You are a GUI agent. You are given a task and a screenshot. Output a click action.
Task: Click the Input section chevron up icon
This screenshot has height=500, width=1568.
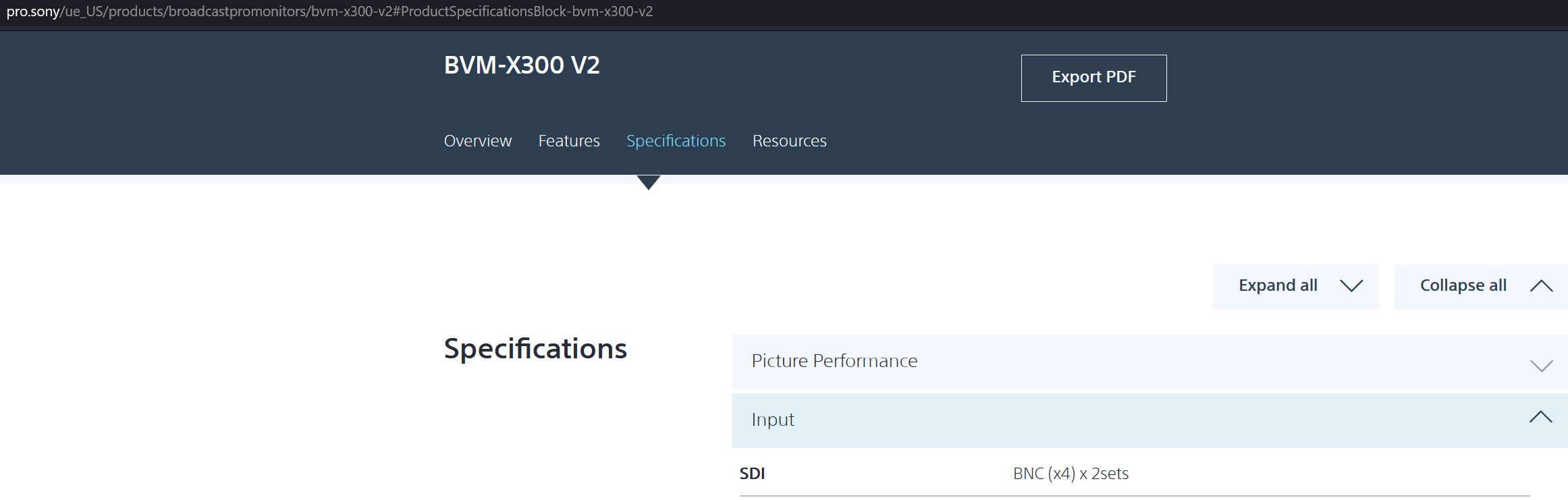coord(1541,417)
